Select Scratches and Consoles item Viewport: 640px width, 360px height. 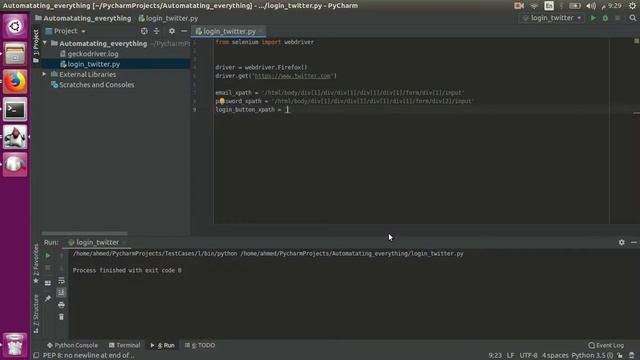click(x=96, y=85)
